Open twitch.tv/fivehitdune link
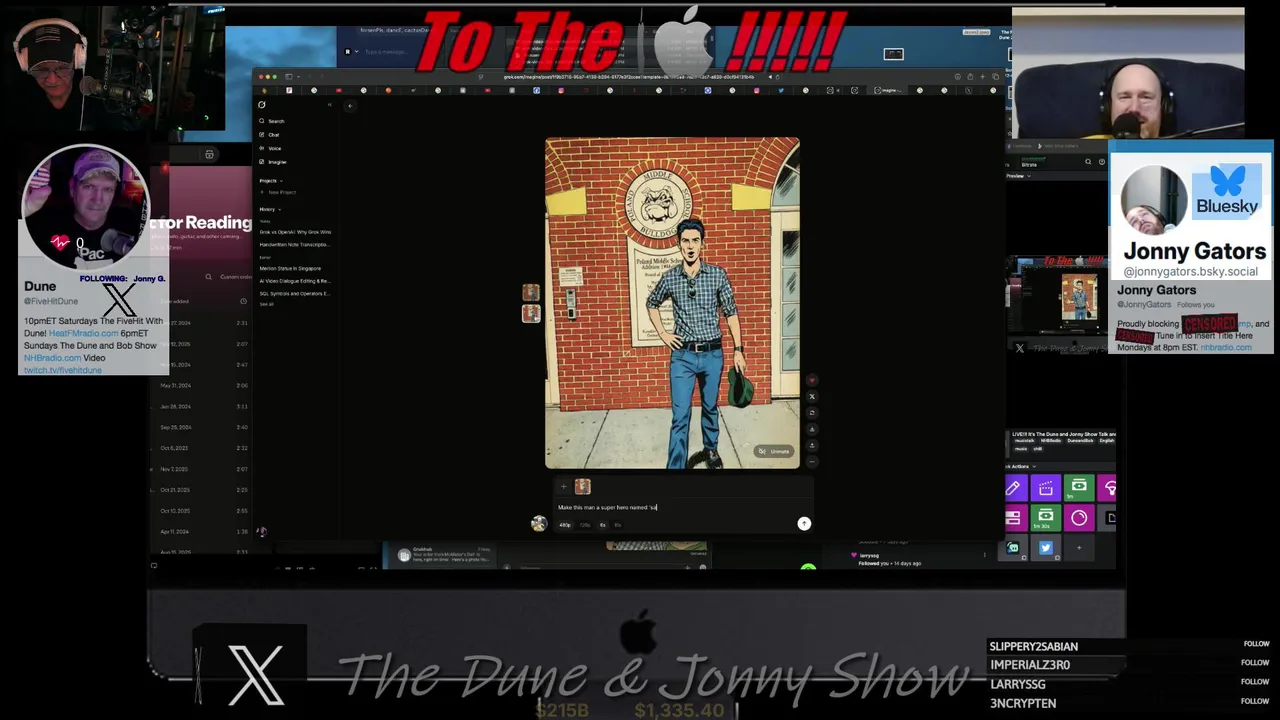The height and width of the screenshot is (720, 1280). pyautogui.click(x=63, y=370)
